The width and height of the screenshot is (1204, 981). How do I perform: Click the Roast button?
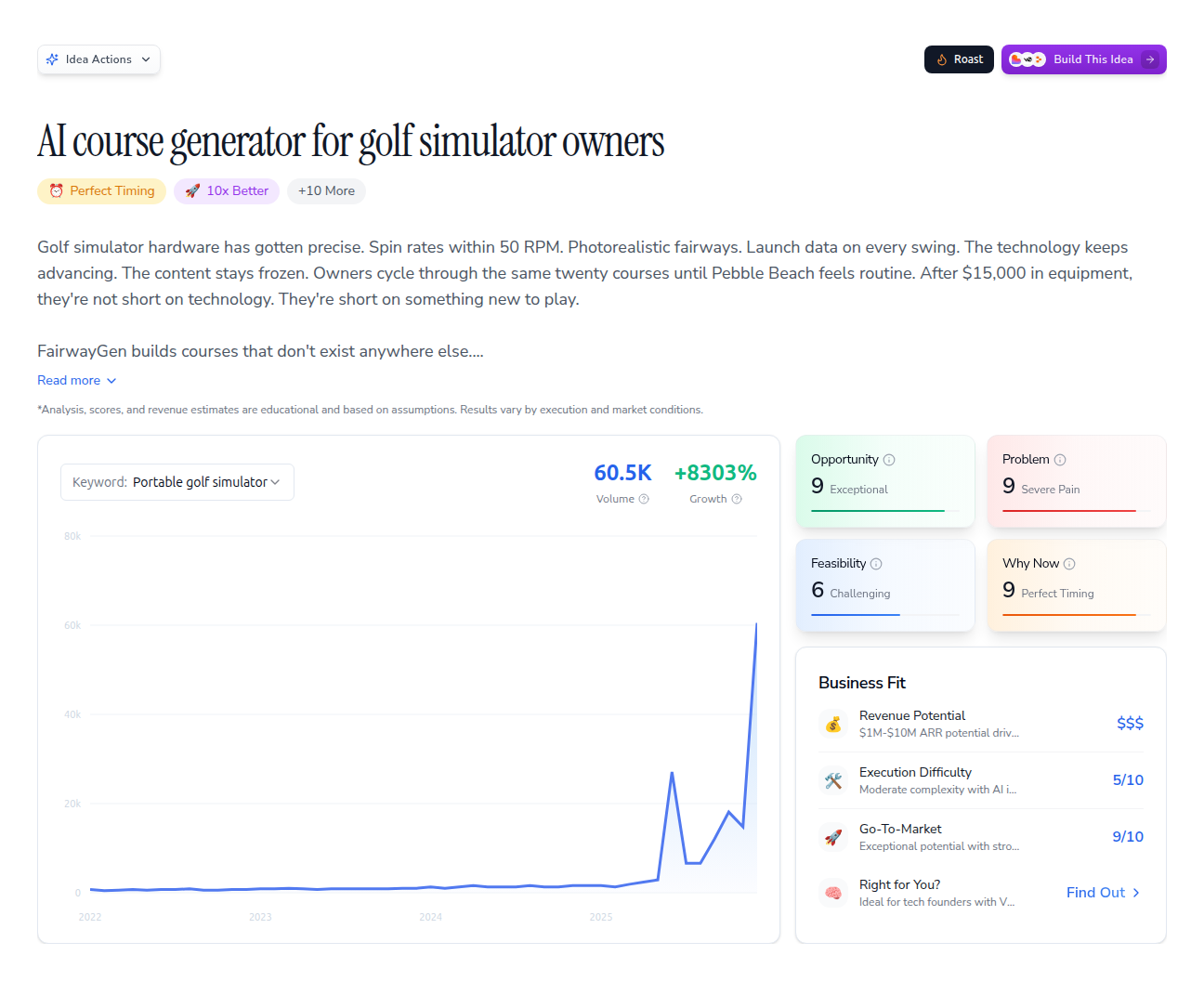coord(959,59)
